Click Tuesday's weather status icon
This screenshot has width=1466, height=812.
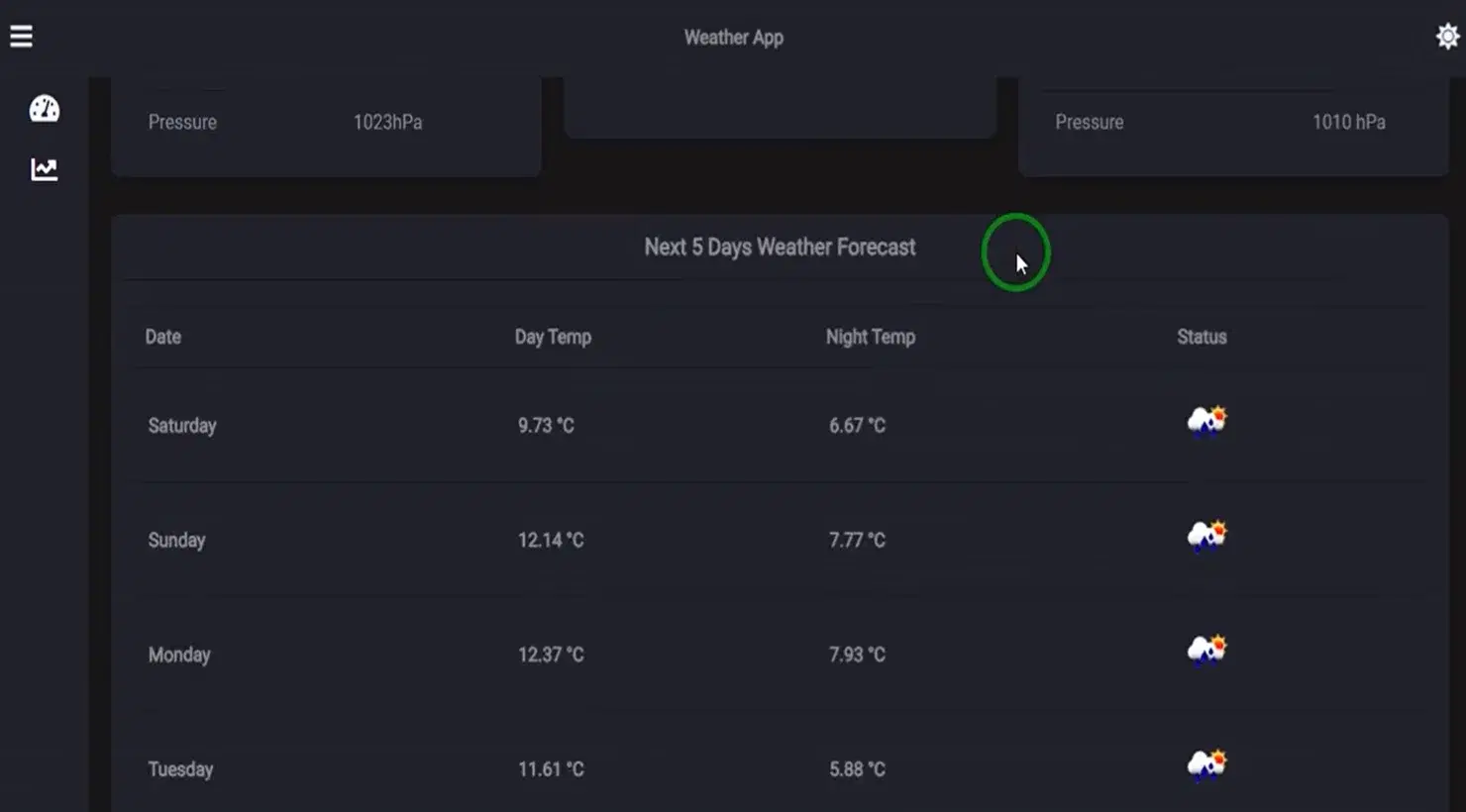point(1206,765)
